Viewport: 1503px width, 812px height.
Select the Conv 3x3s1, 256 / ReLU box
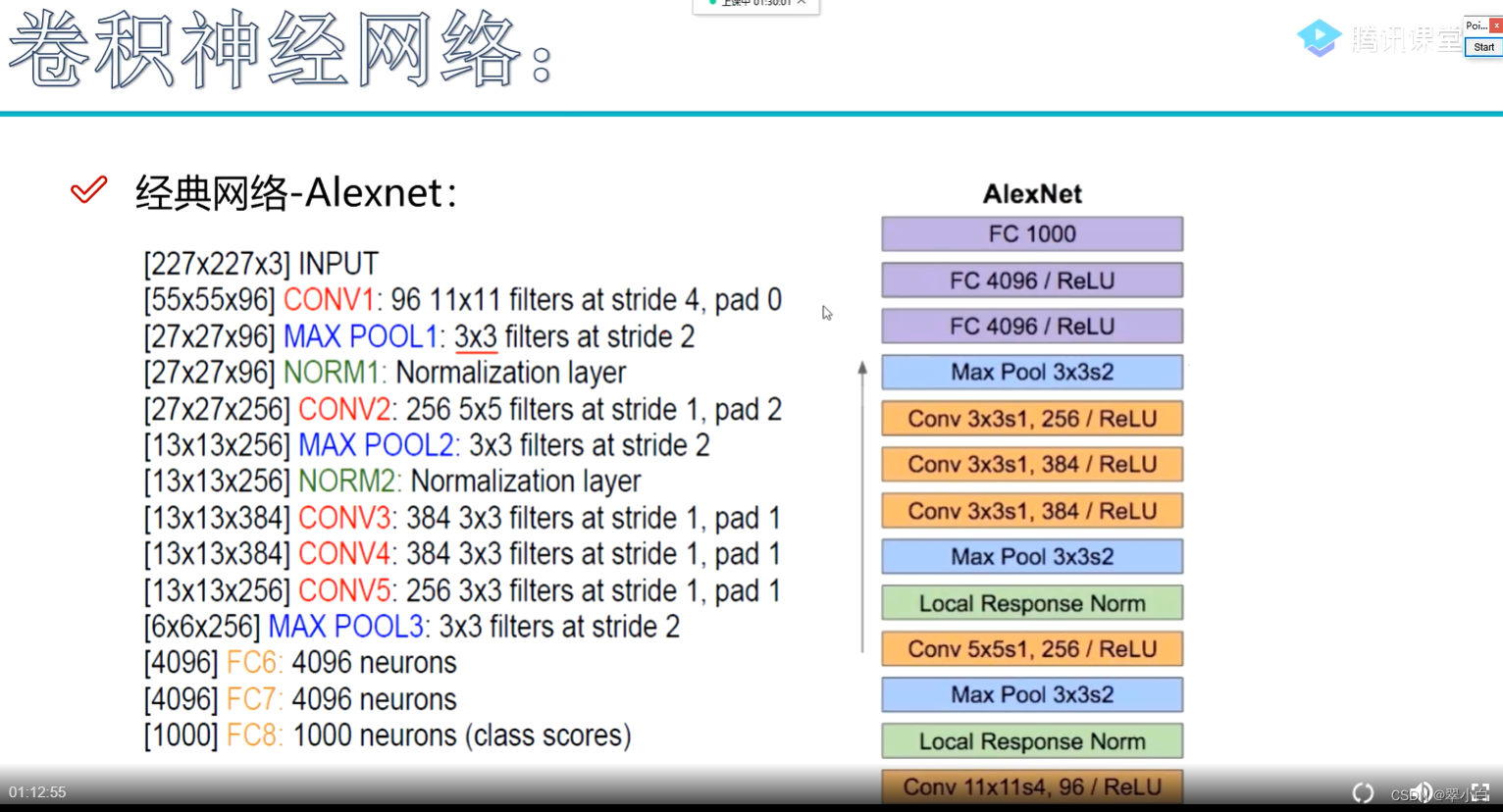click(1032, 419)
